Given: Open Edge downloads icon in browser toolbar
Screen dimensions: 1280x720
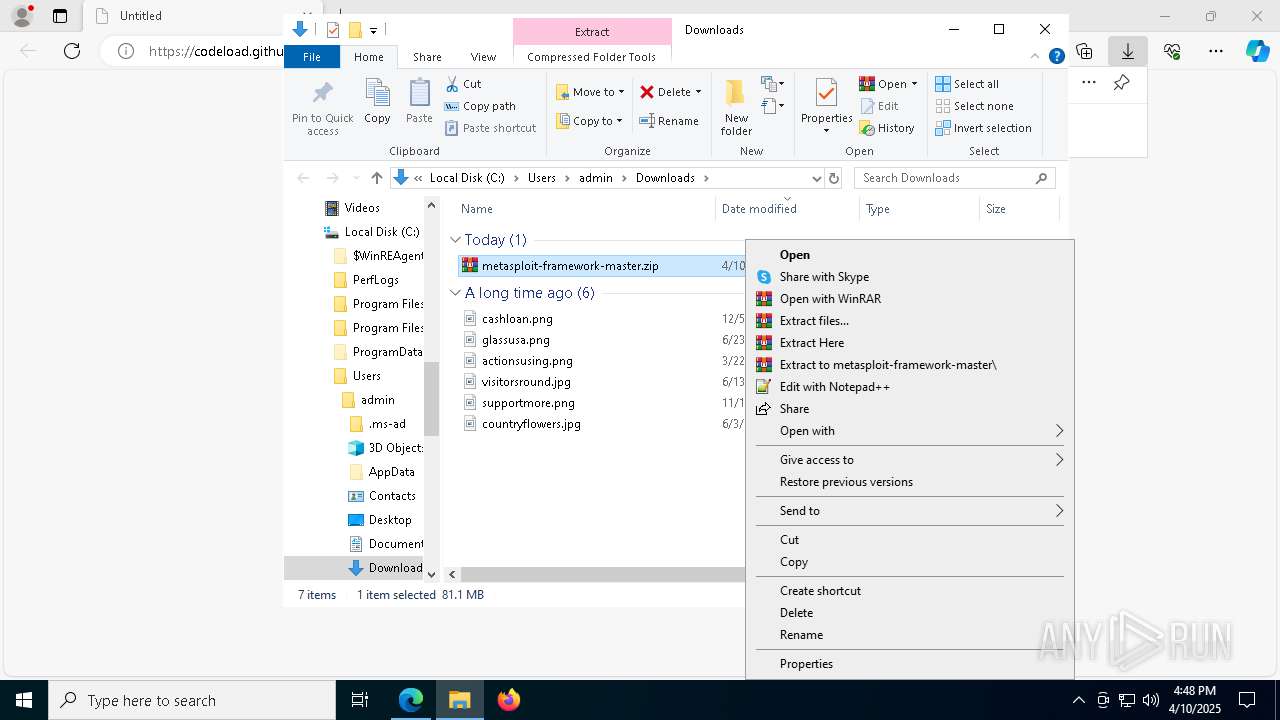Looking at the screenshot, I should [x=1128, y=51].
